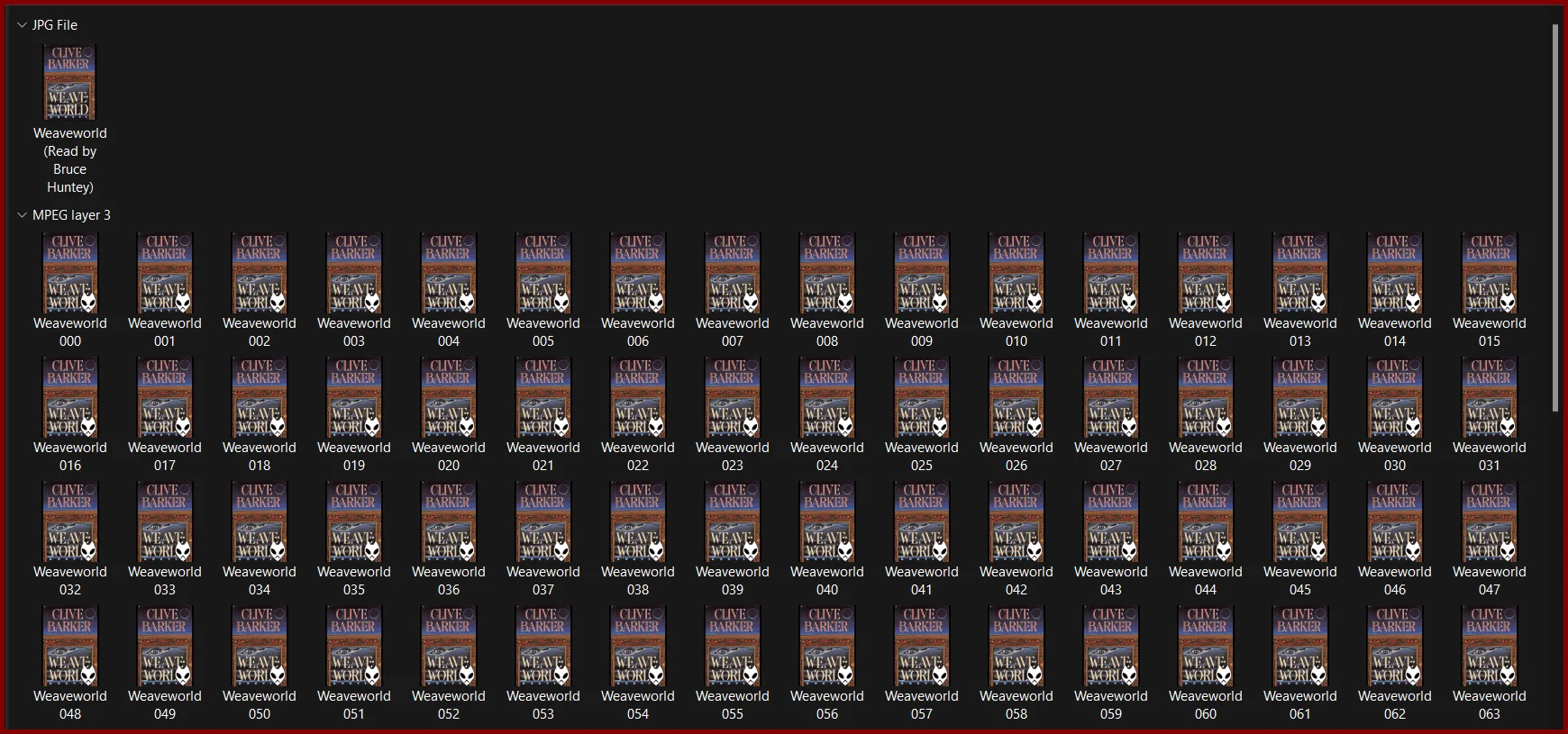This screenshot has width=1568, height=734.
Task: Click the file name 'Weaveworld 025'
Action: [x=922, y=457]
